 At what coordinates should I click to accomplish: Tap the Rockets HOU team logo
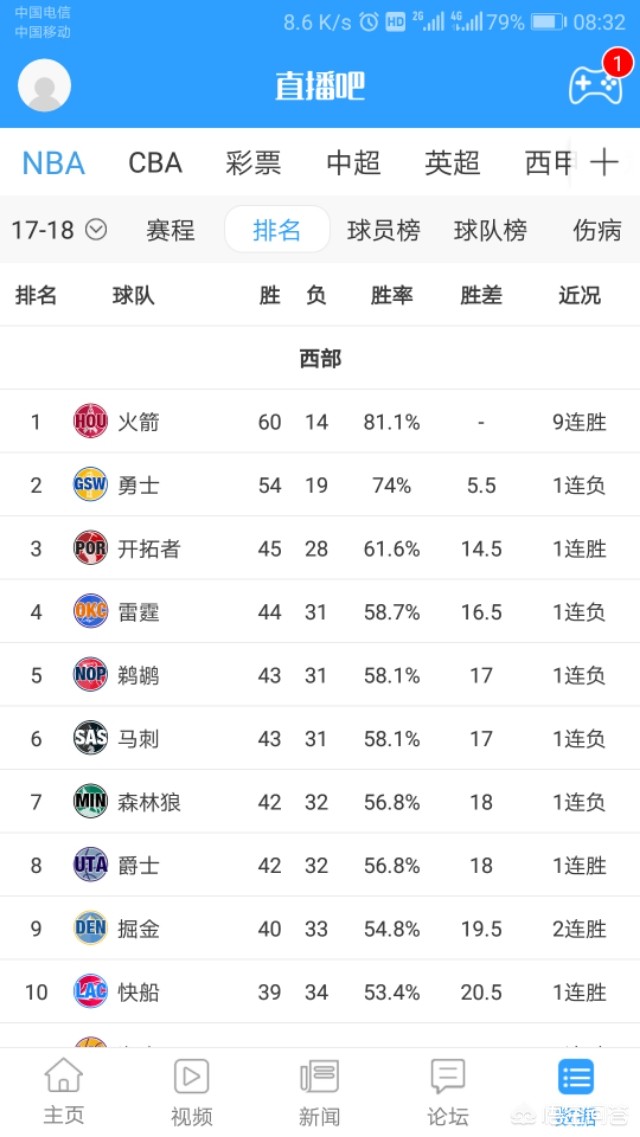90,421
